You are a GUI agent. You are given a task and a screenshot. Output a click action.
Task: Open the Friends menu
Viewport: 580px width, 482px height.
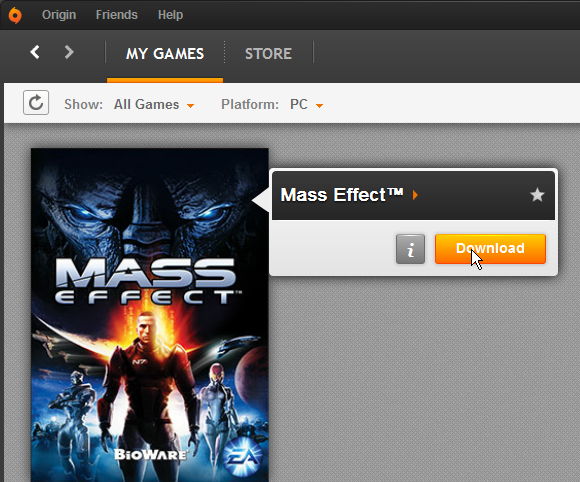tap(117, 15)
